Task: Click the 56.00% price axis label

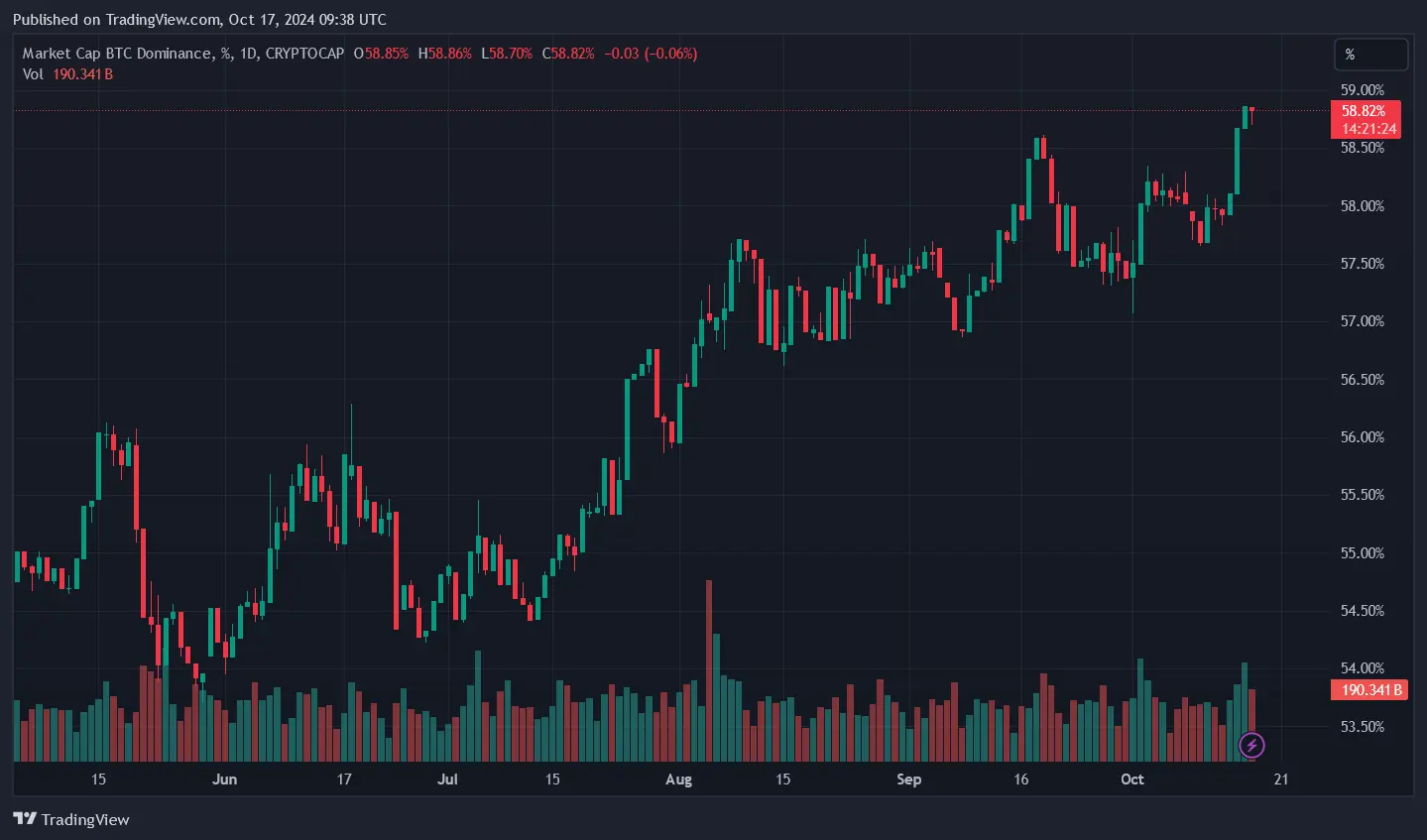Action: click(x=1363, y=437)
